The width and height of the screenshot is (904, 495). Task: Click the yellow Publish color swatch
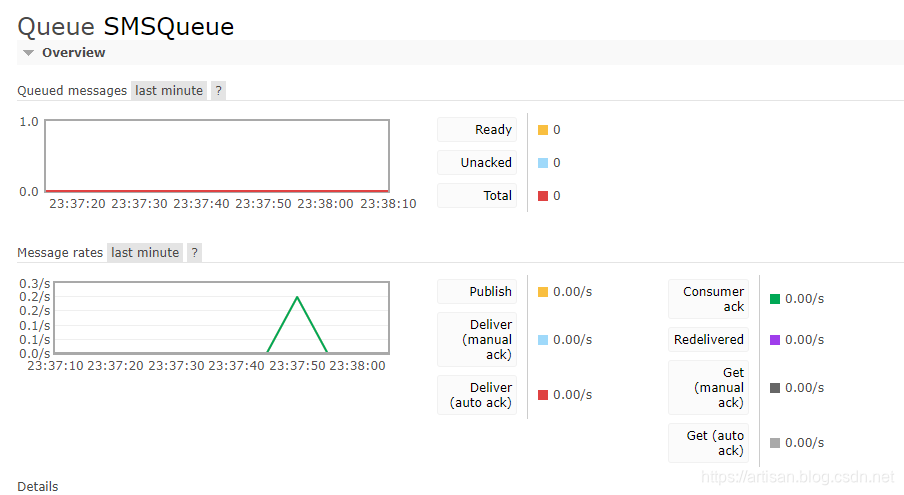coord(543,292)
